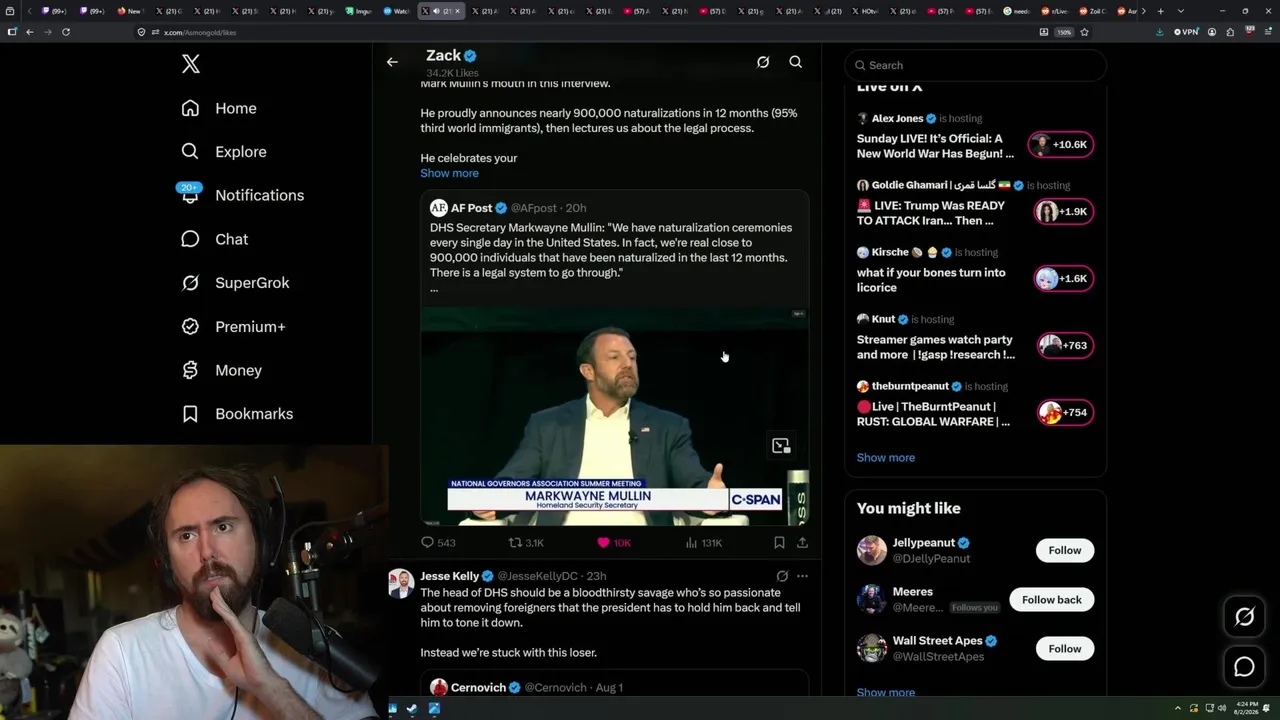Expand the post with Show more

click(x=449, y=173)
